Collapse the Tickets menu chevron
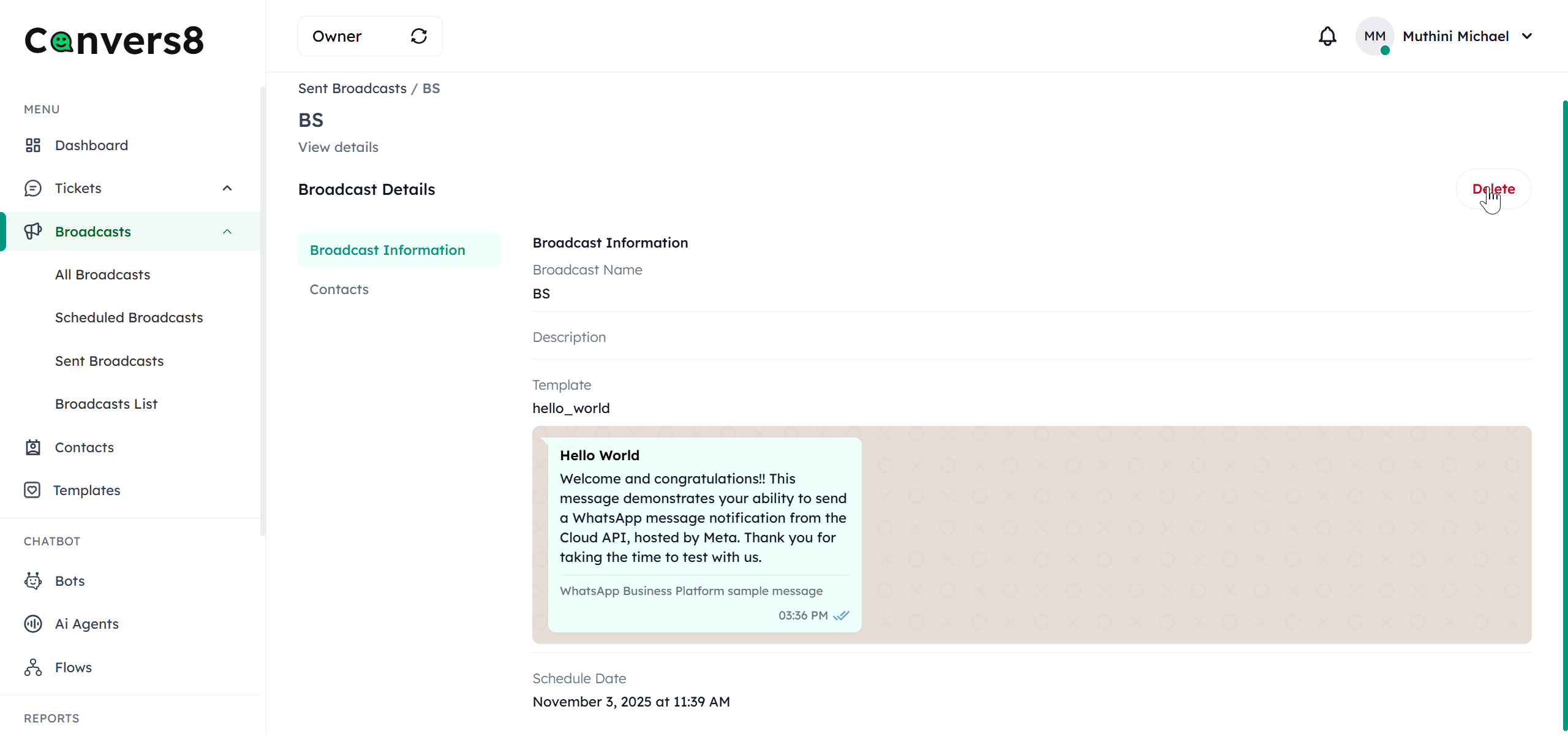 pos(227,188)
